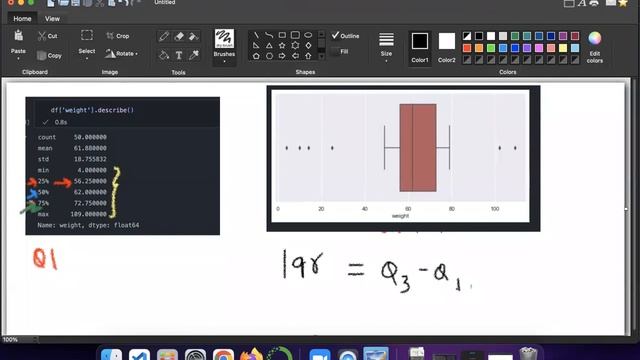640x360 pixels.
Task: Choose the right triangle shape
Action: (256, 45)
